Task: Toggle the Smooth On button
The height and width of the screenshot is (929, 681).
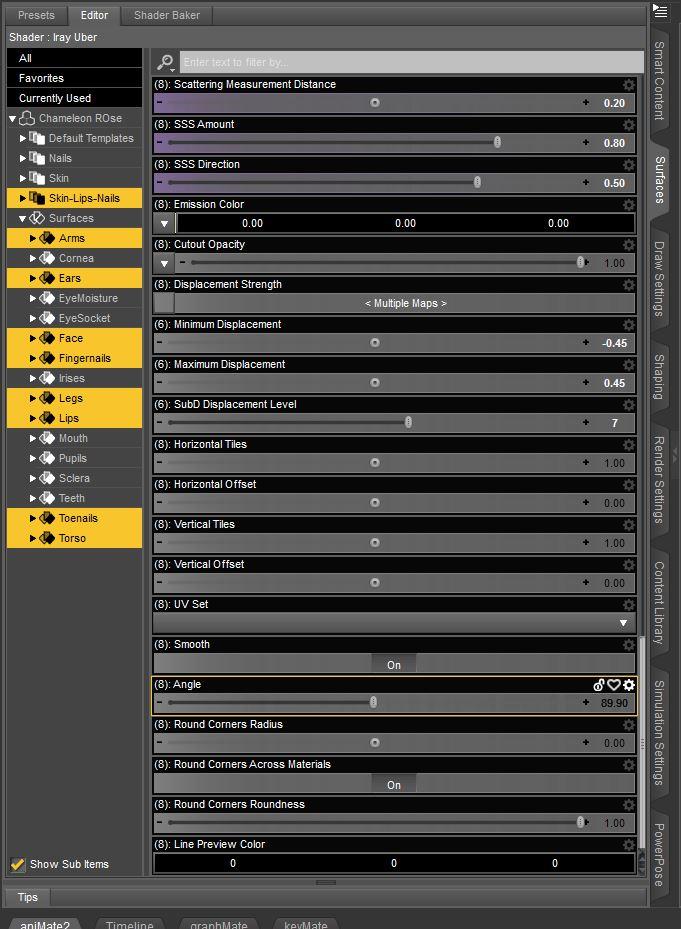Action: (x=394, y=665)
